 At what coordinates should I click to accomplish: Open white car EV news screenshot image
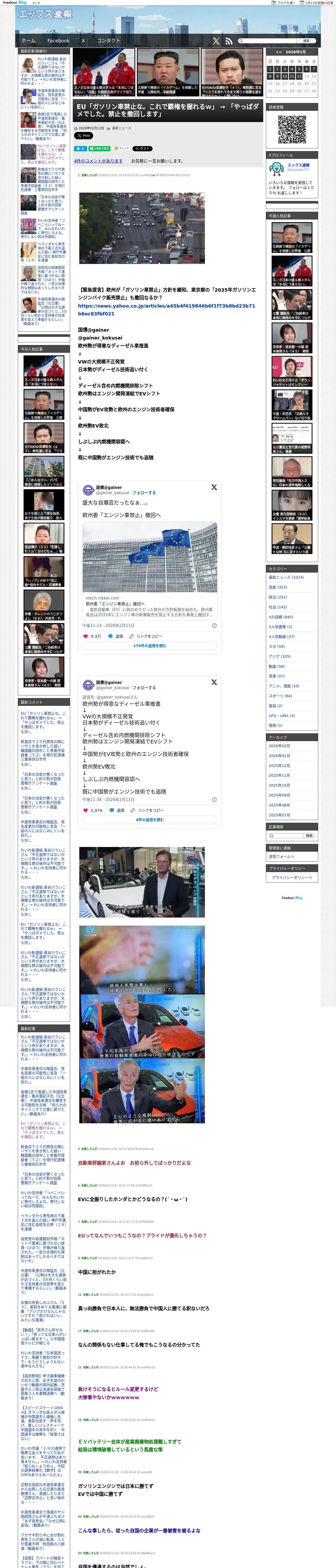click(x=142, y=882)
